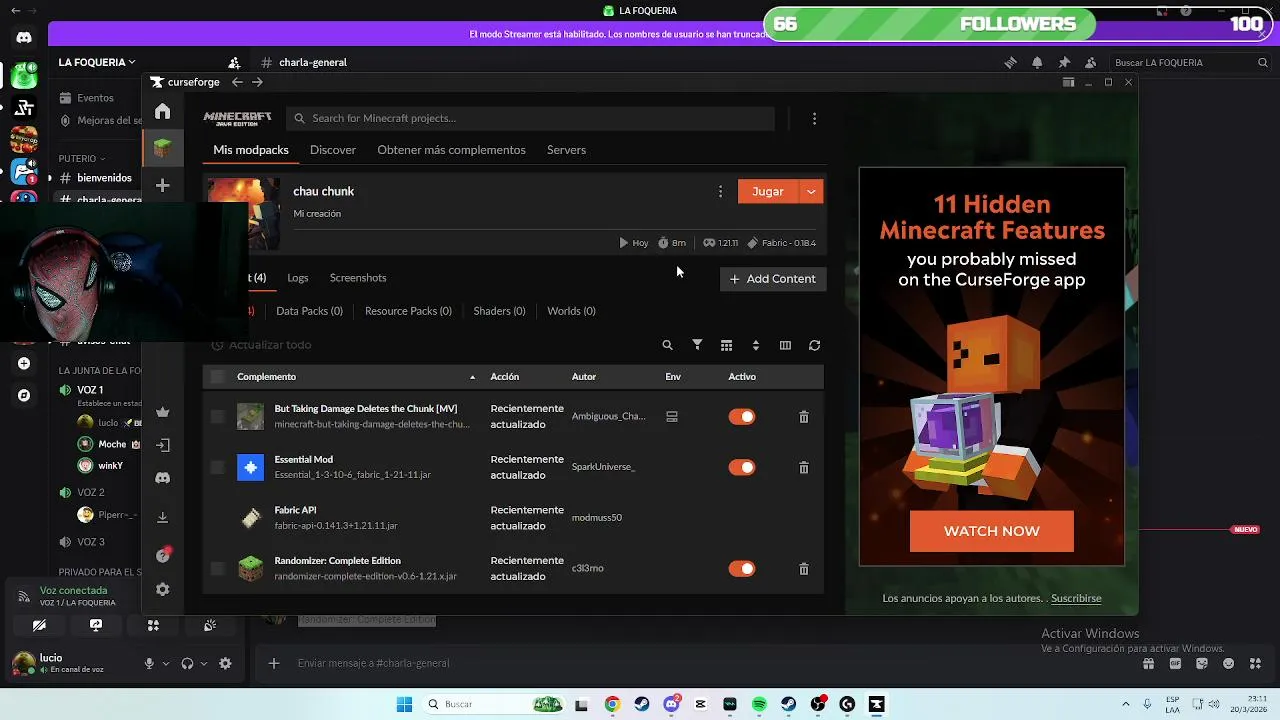1280x720 pixels.
Task: Check the Randomizer: Complete Edition row checkbox
Action: pyautogui.click(x=217, y=568)
